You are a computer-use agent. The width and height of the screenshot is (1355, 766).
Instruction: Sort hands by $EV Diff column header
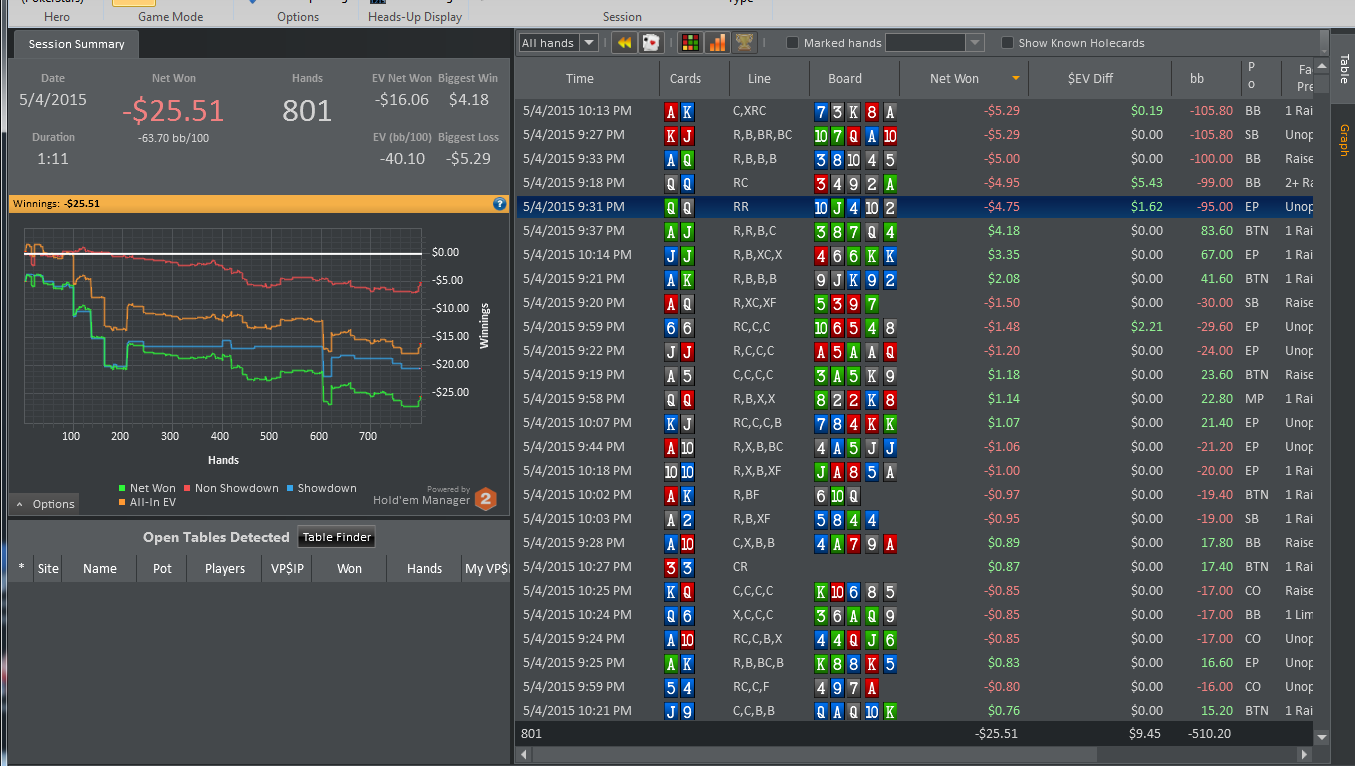tap(1089, 79)
